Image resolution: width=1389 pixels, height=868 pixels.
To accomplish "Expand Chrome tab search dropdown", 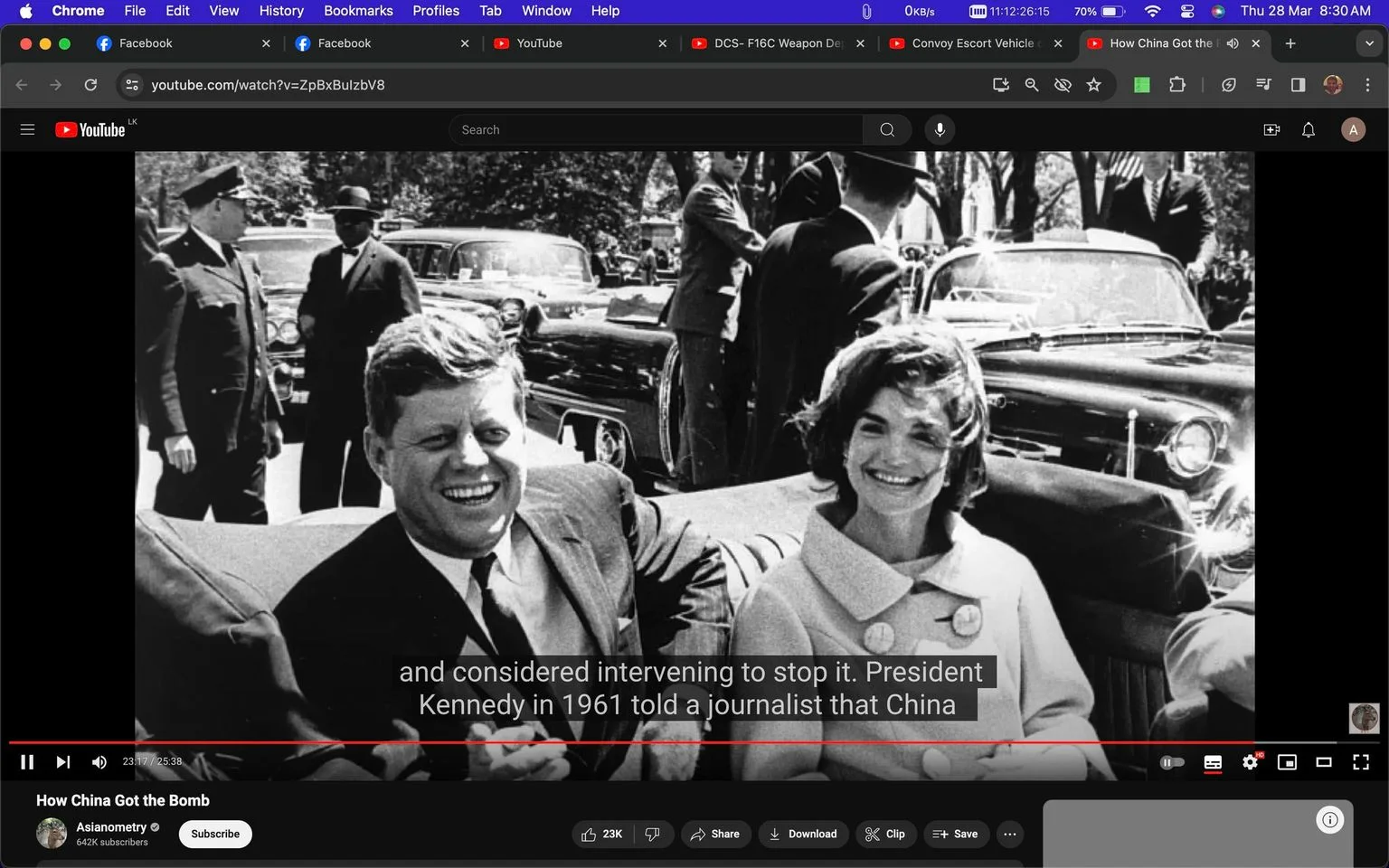I will coord(1369,43).
